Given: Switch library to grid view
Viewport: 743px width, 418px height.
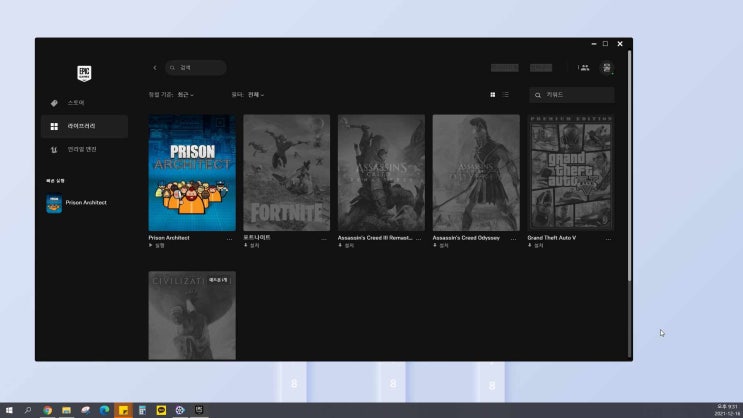Looking at the screenshot, I should tap(493, 95).
